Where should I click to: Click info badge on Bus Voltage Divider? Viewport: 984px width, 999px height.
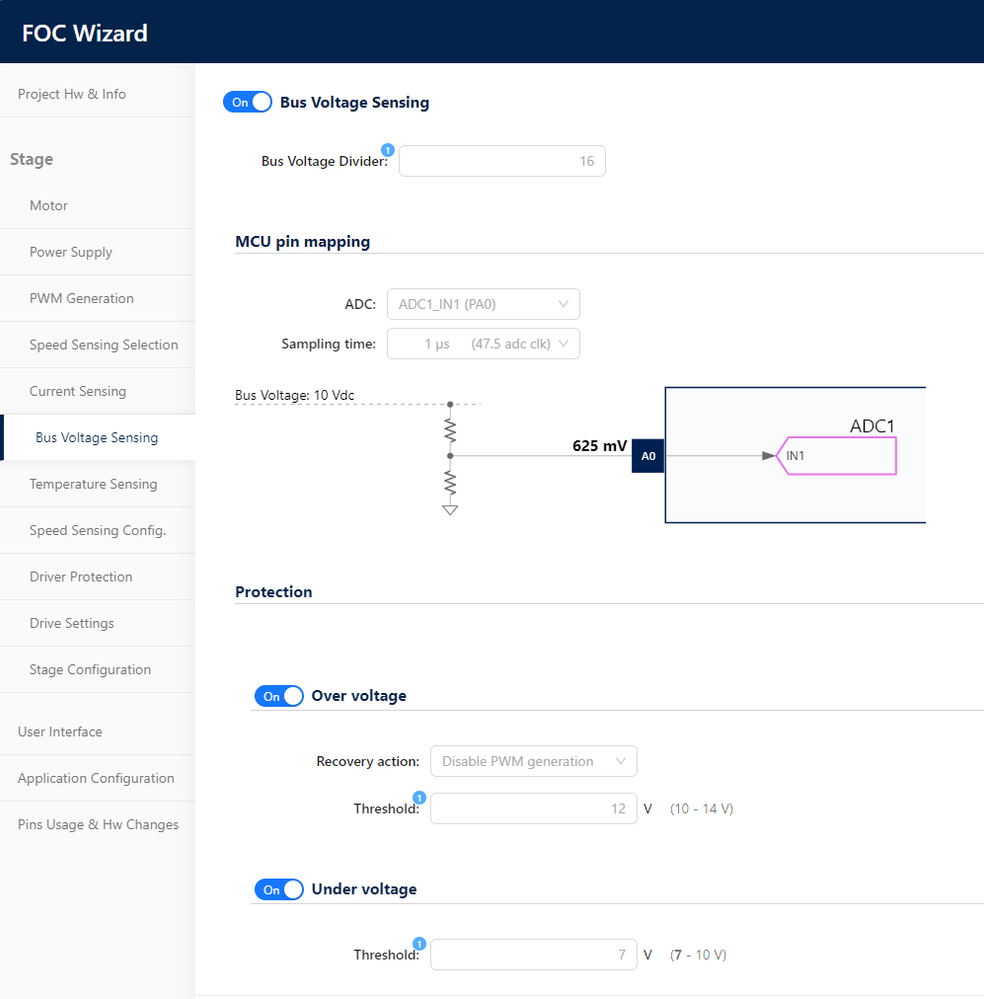point(388,150)
